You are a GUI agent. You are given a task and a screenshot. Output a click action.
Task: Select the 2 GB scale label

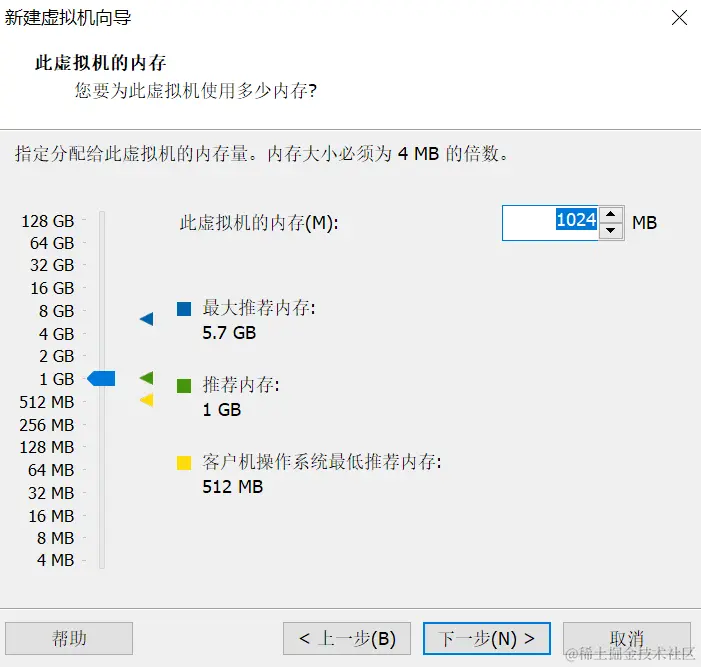point(56,356)
